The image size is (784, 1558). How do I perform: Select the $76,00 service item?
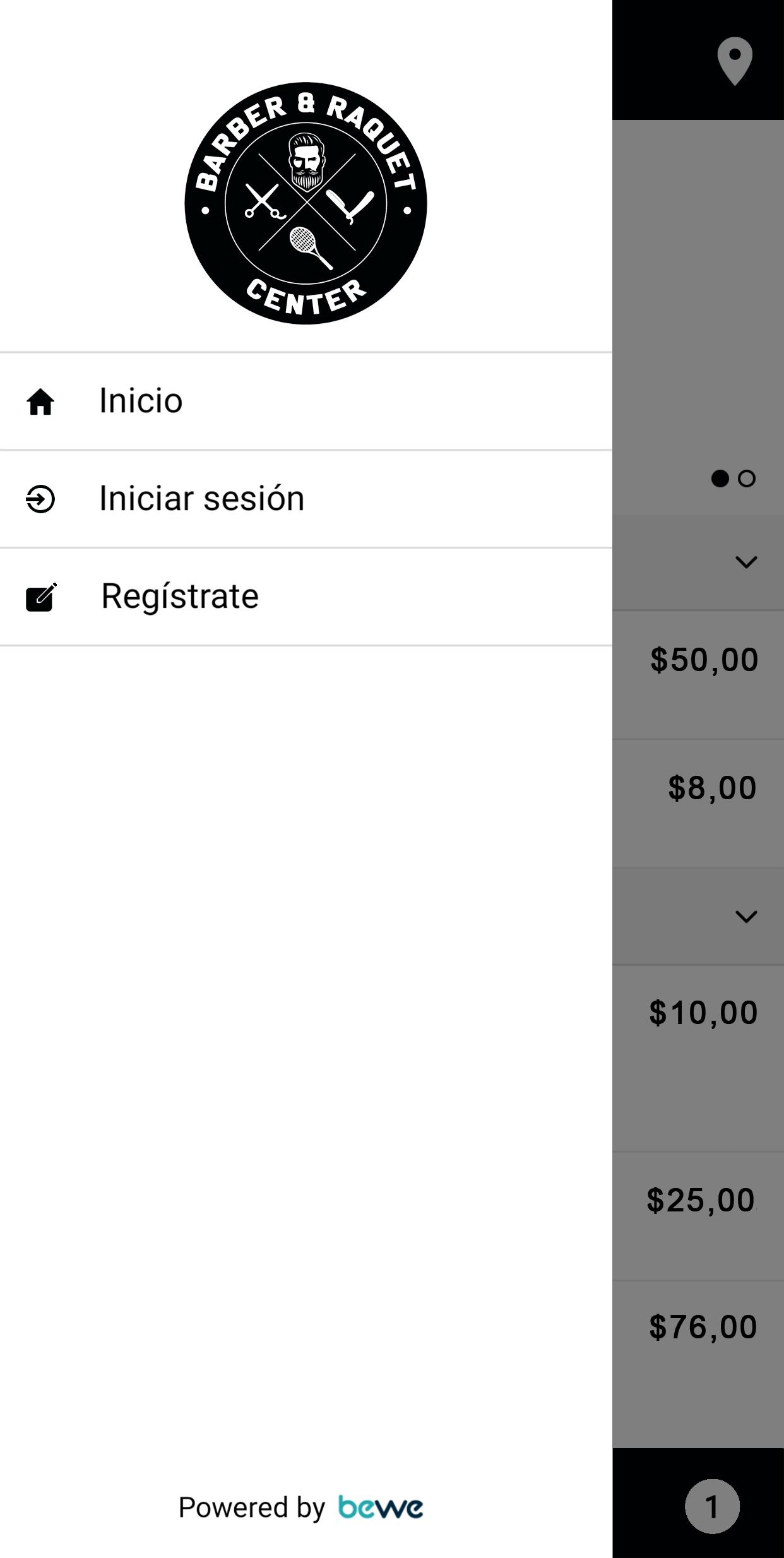pyautogui.click(x=698, y=1364)
